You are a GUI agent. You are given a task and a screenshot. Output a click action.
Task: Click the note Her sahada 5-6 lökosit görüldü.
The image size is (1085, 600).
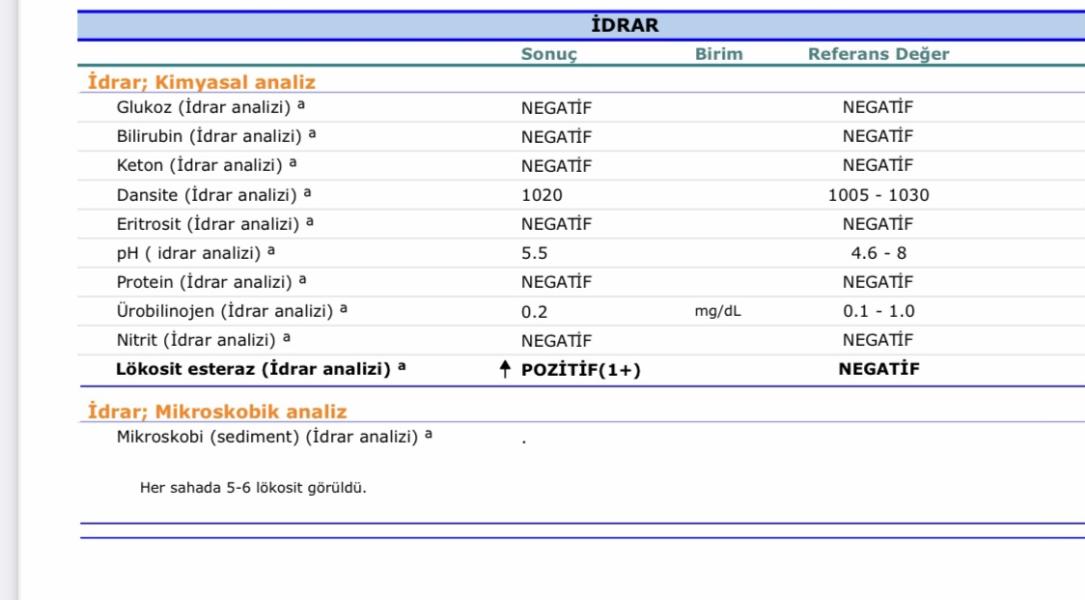point(253,488)
